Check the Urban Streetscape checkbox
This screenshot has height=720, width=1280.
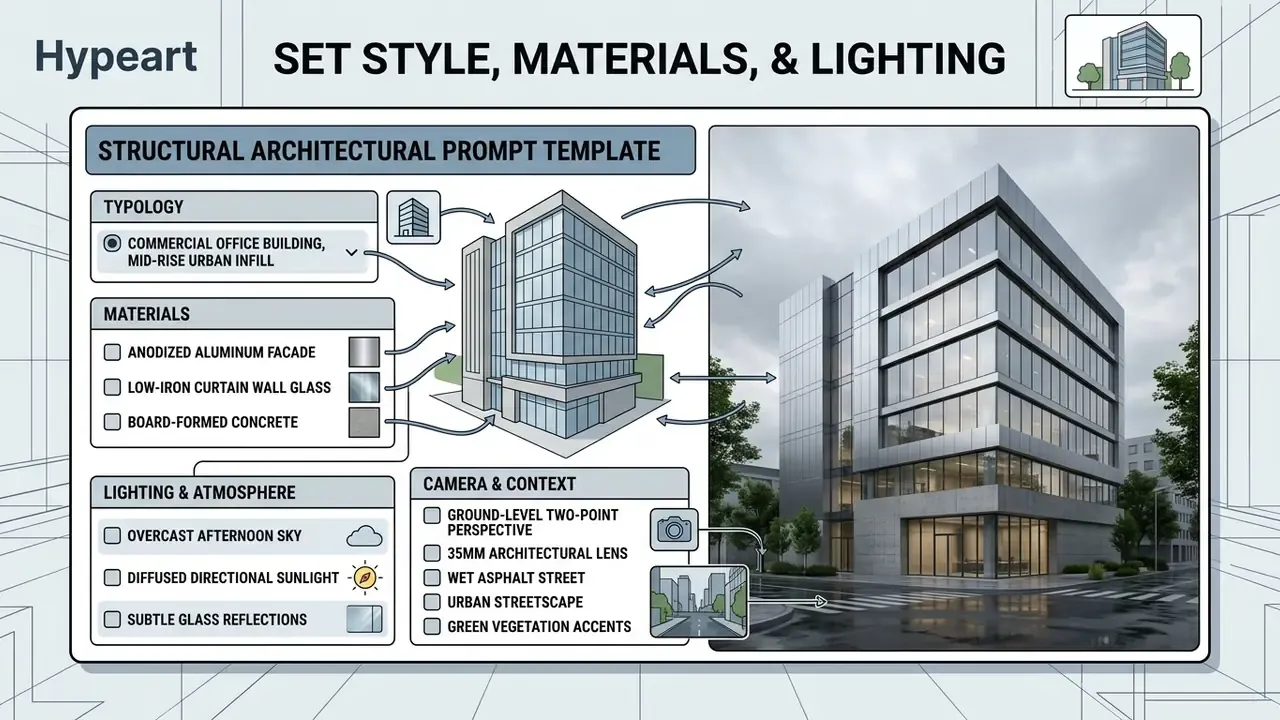[x=432, y=602]
